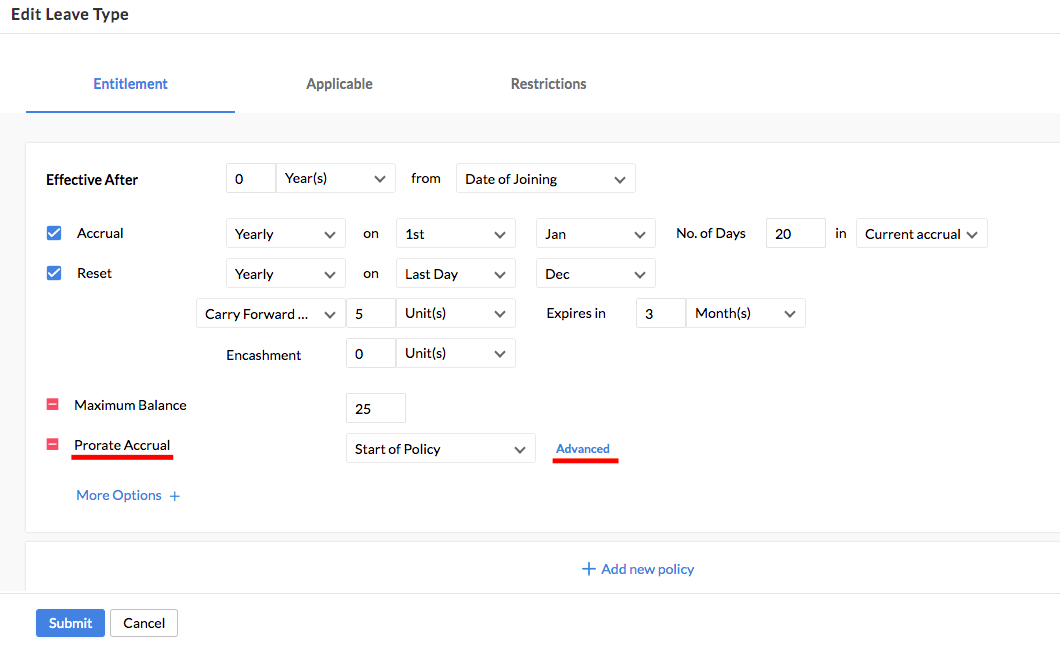Click the Submit button
The image size is (1060, 645).
[70, 623]
